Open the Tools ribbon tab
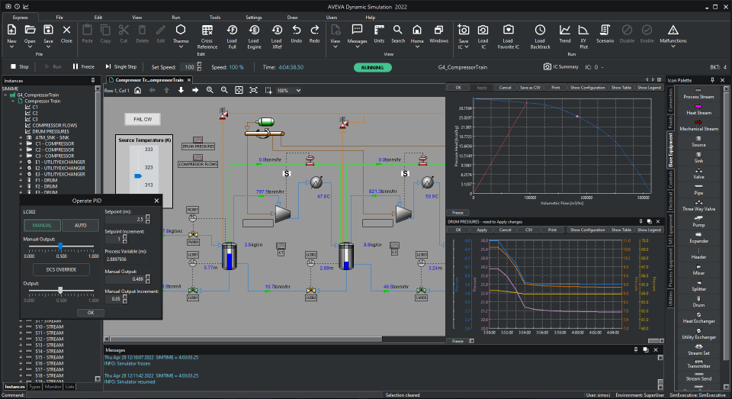The image size is (732, 399). [215, 17]
